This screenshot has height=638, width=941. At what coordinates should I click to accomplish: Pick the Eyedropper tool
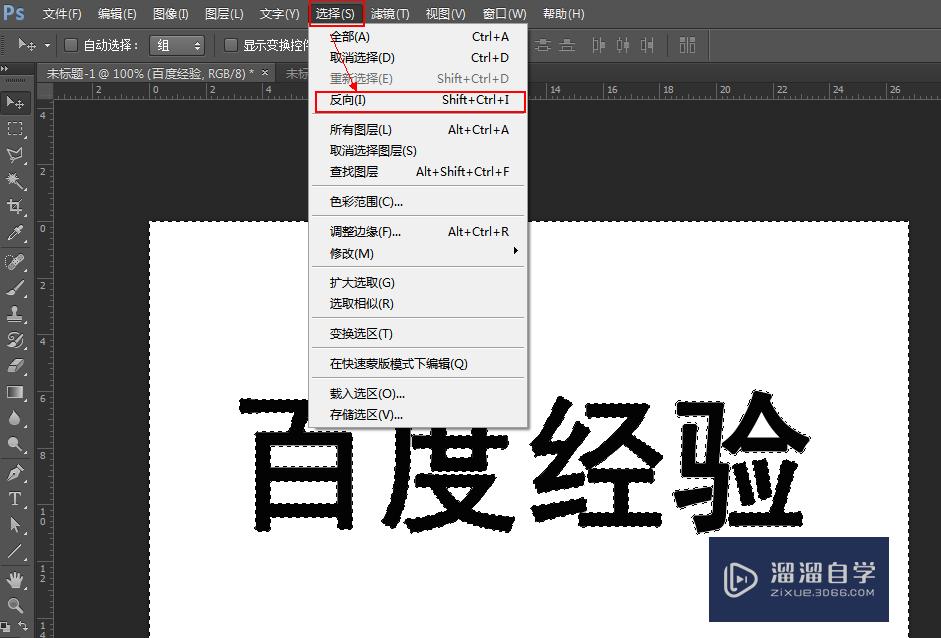(15, 232)
